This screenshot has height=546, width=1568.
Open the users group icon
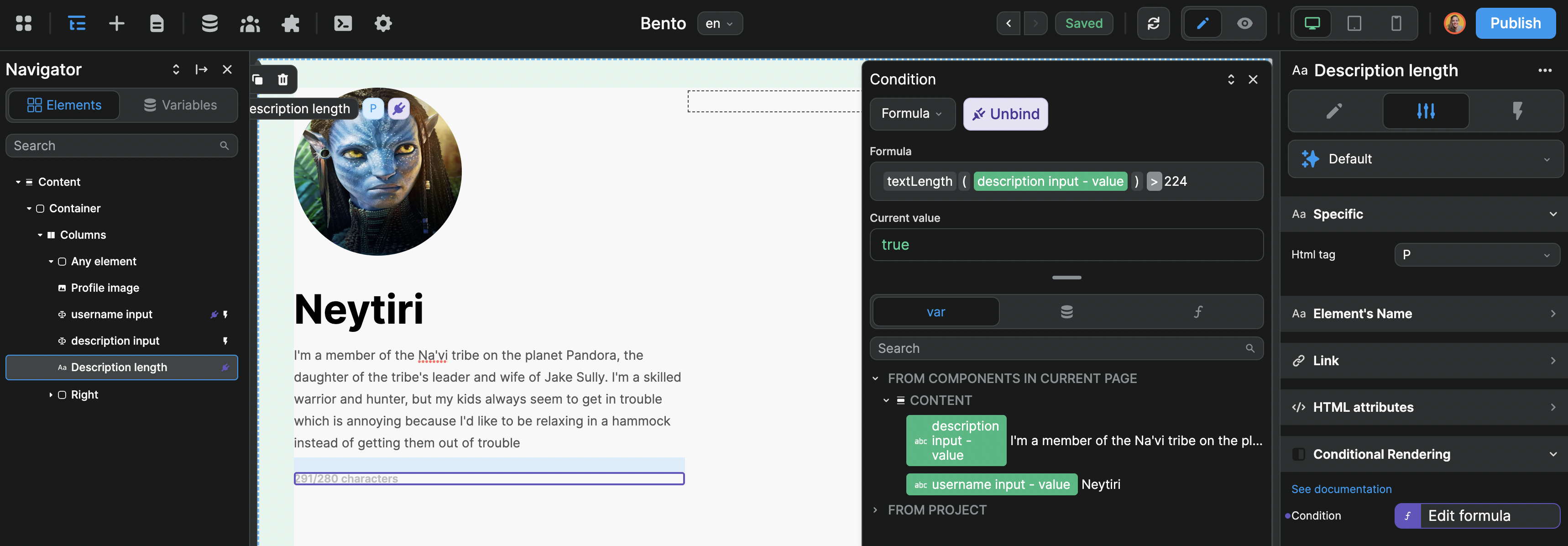coord(250,23)
